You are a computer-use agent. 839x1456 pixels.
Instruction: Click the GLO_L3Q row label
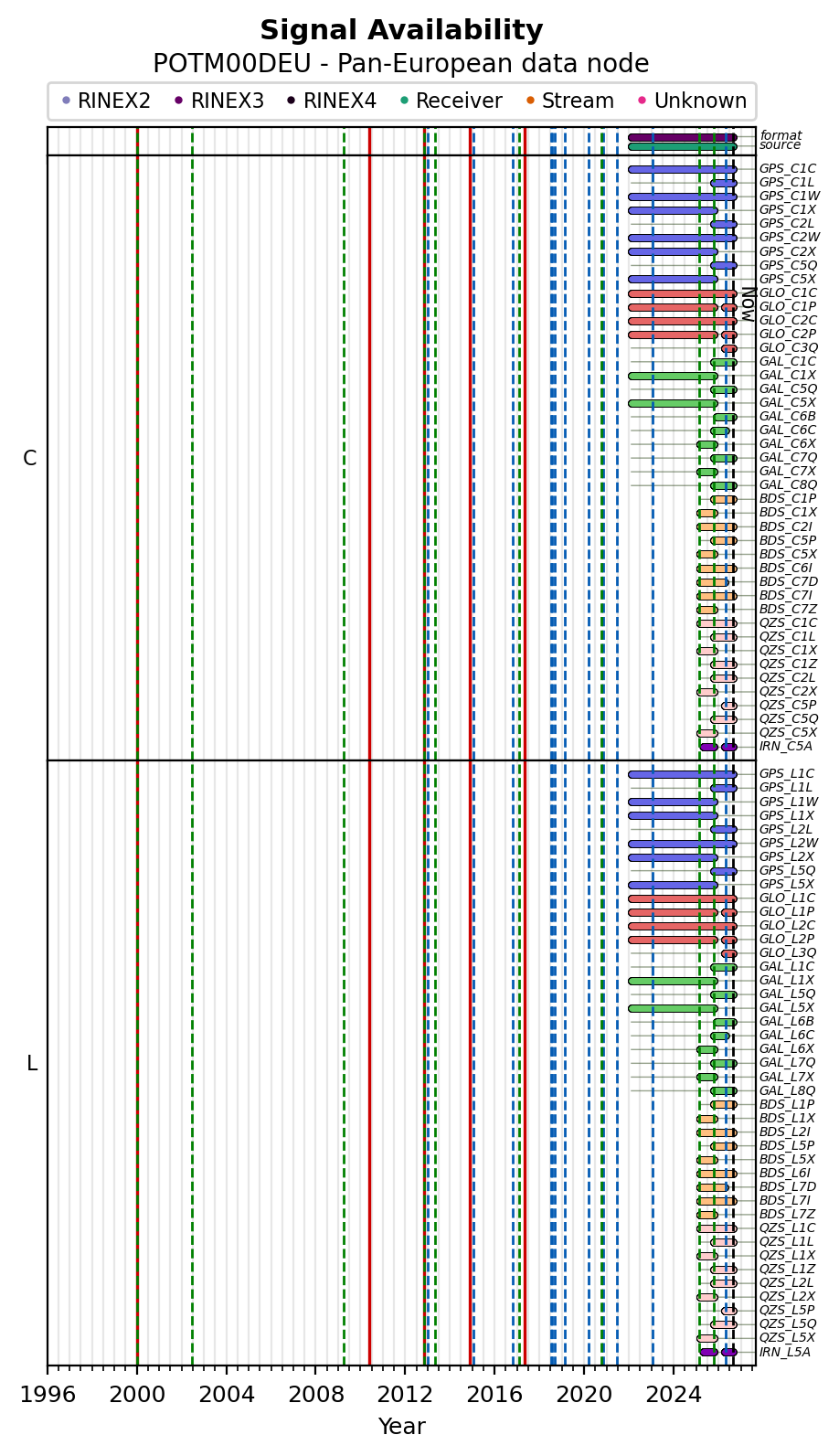click(788, 953)
